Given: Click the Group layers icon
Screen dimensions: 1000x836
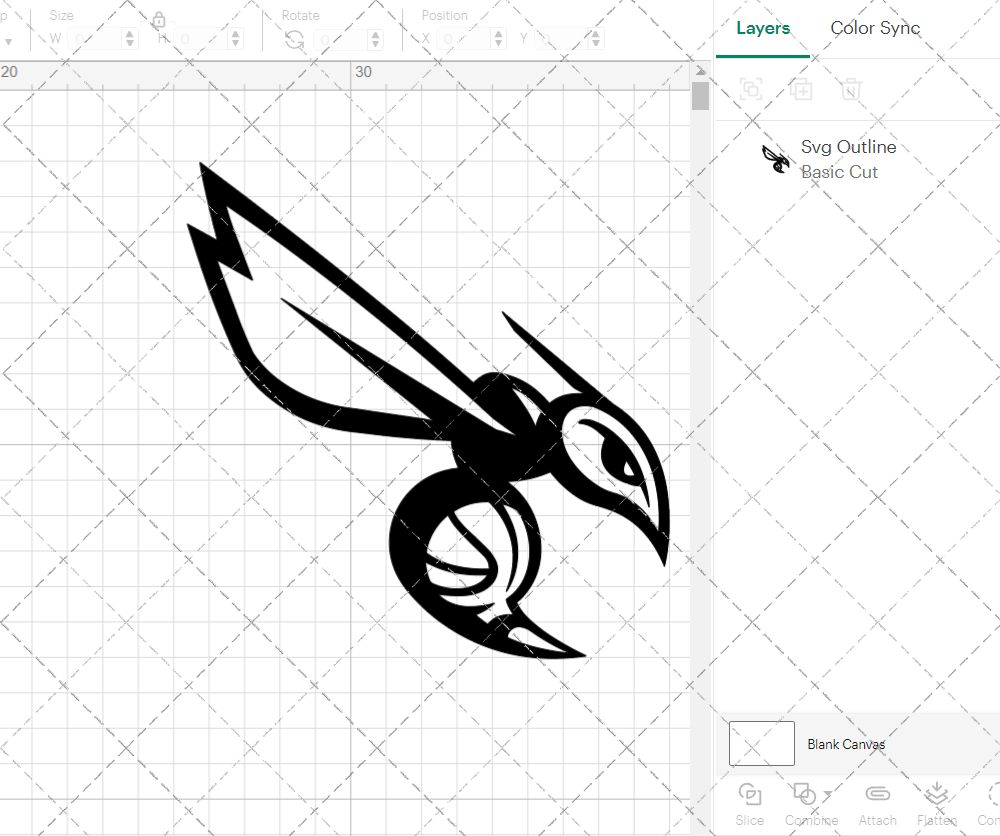Looking at the screenshot, I should coord(751,89).
